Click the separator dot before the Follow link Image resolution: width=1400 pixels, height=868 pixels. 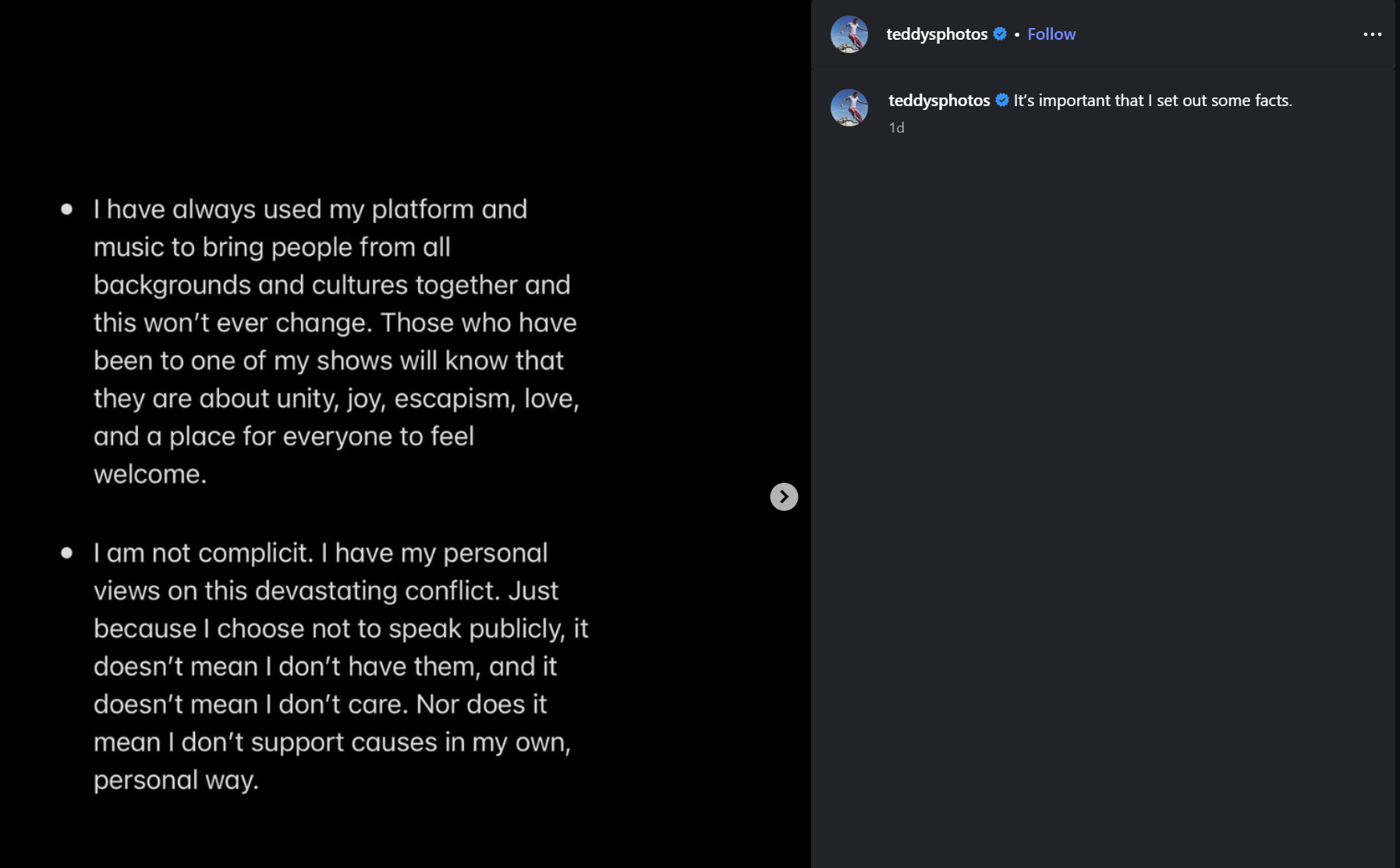coord(1017,34)
